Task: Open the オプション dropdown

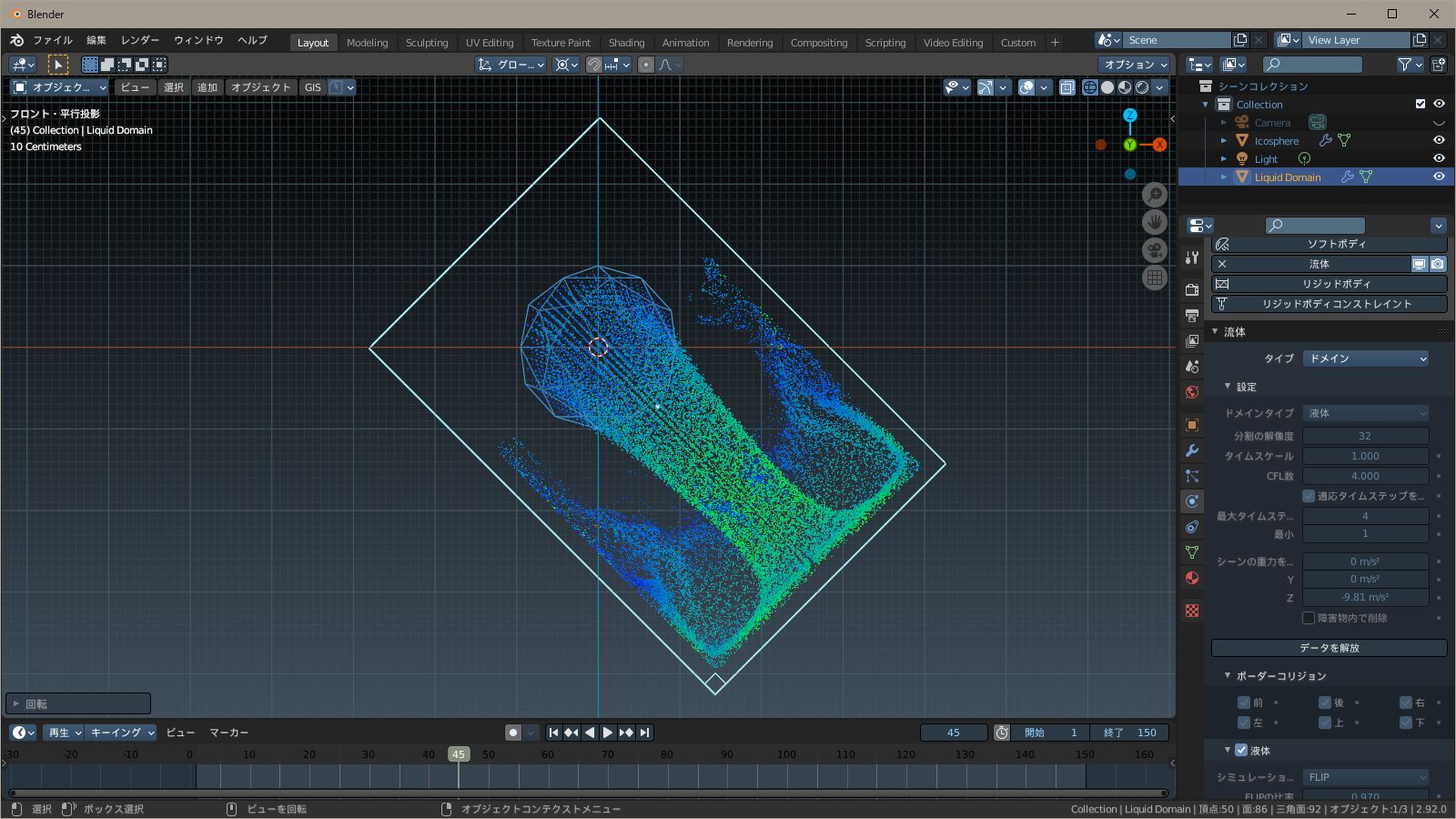Action: coord(1135,65)
